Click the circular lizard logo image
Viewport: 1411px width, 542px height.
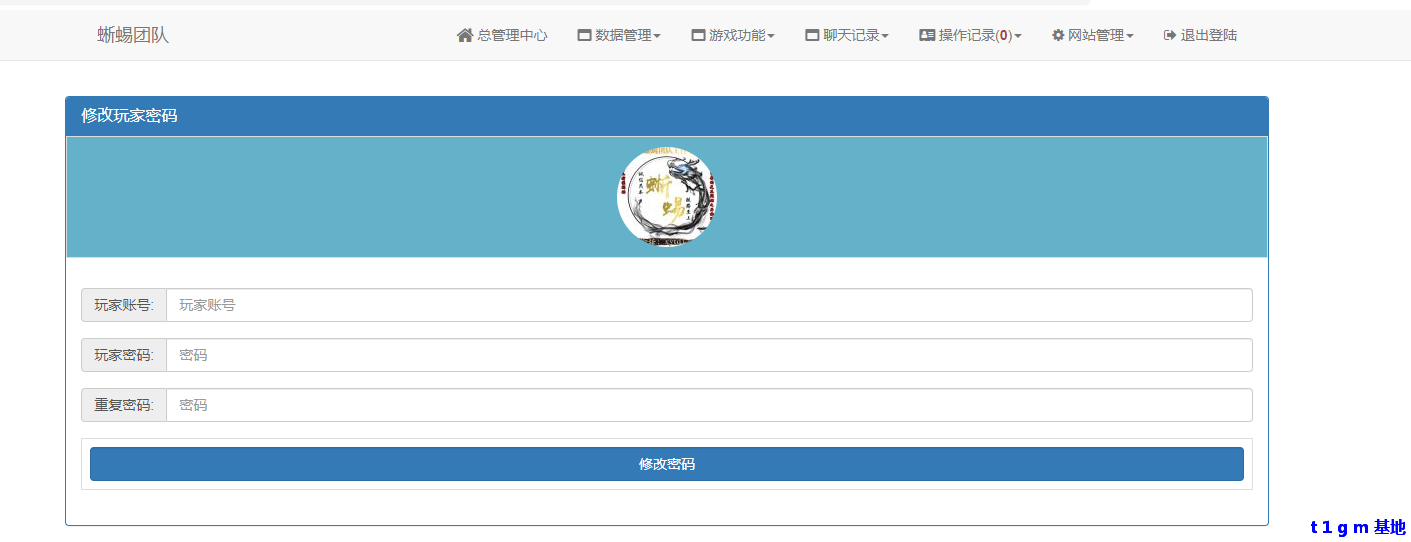667,197
